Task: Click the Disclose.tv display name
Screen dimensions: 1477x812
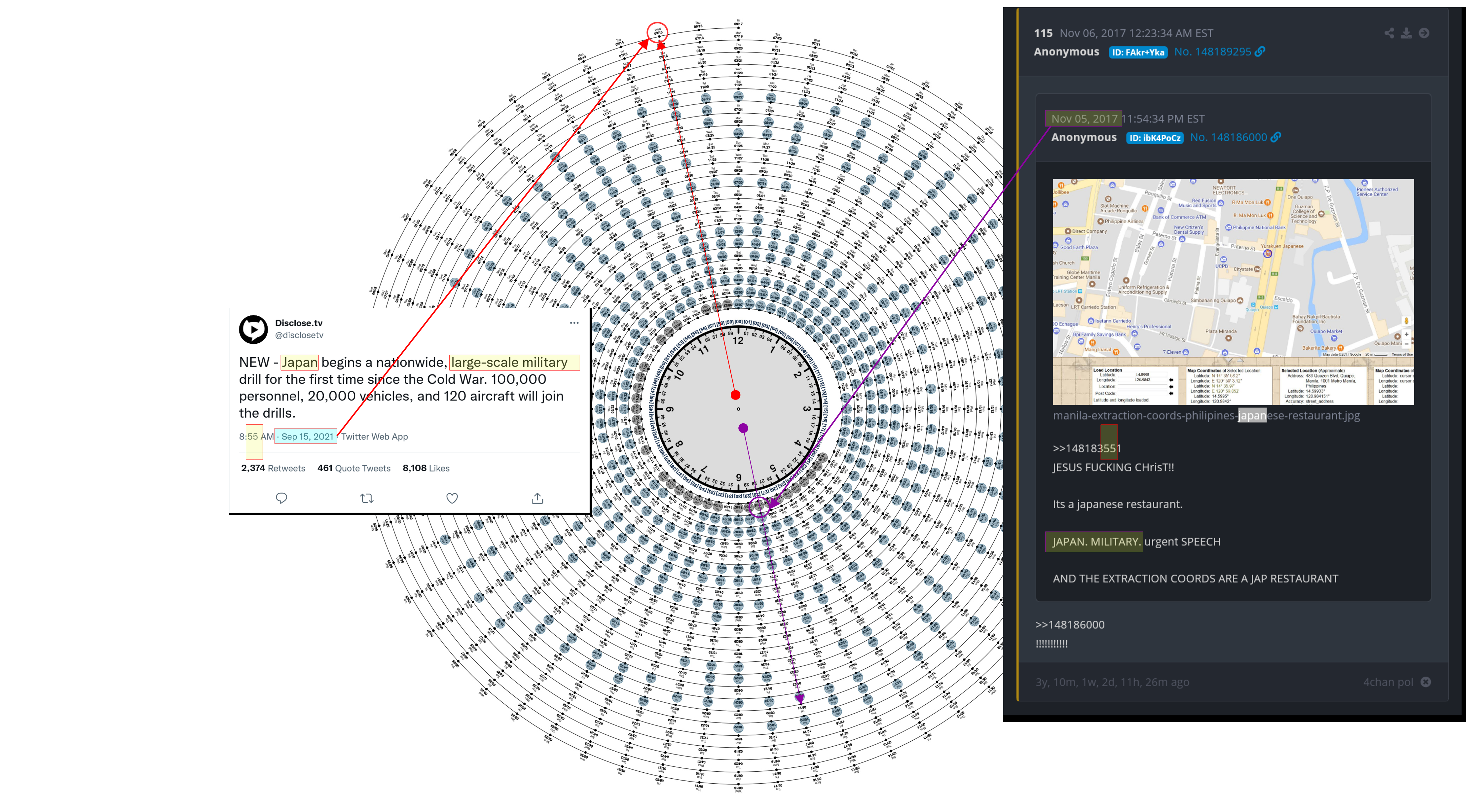Action: point(299,323)
